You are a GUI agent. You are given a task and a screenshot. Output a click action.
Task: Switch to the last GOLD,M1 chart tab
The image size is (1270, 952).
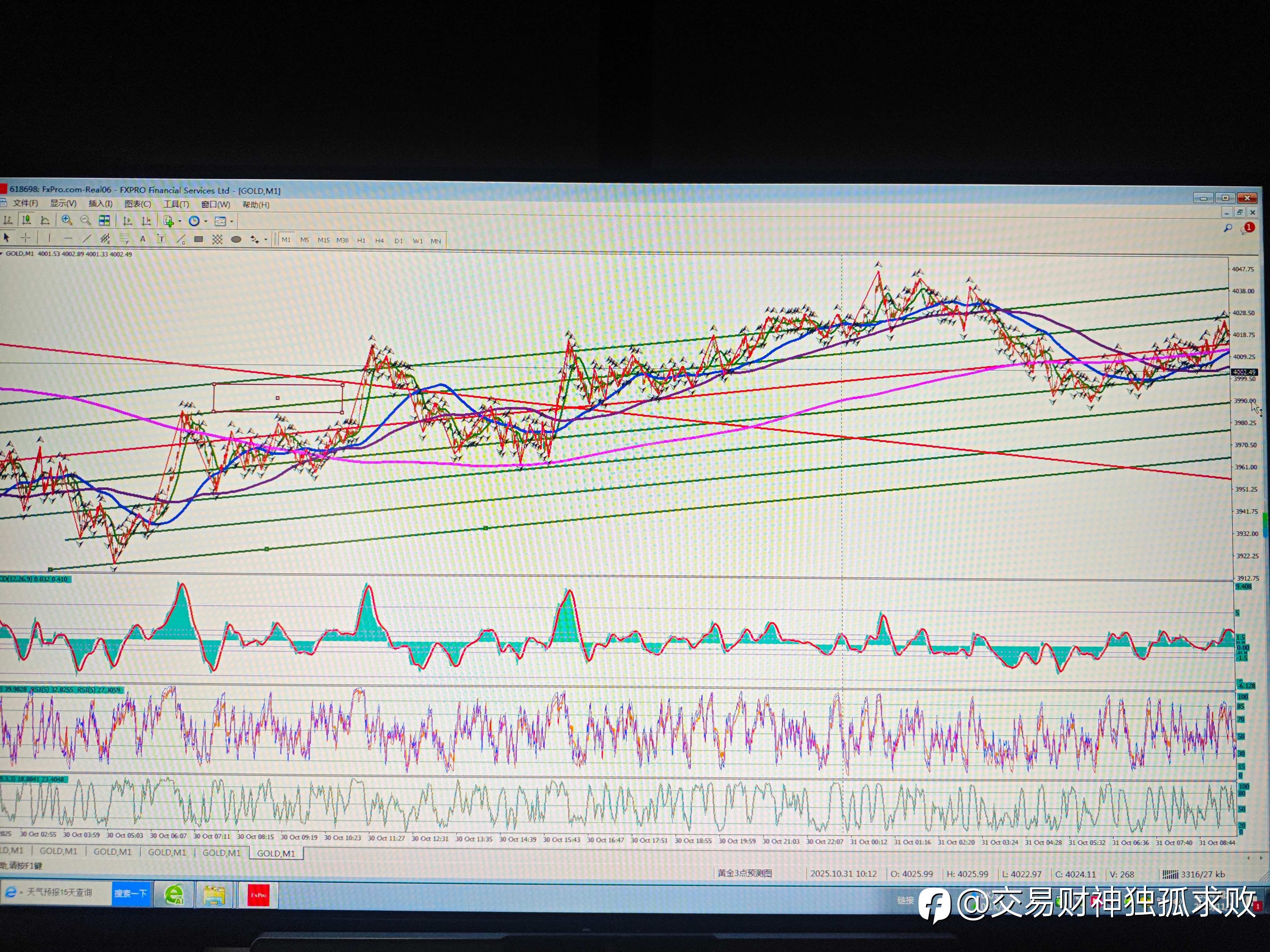click(x=276, y=853)
